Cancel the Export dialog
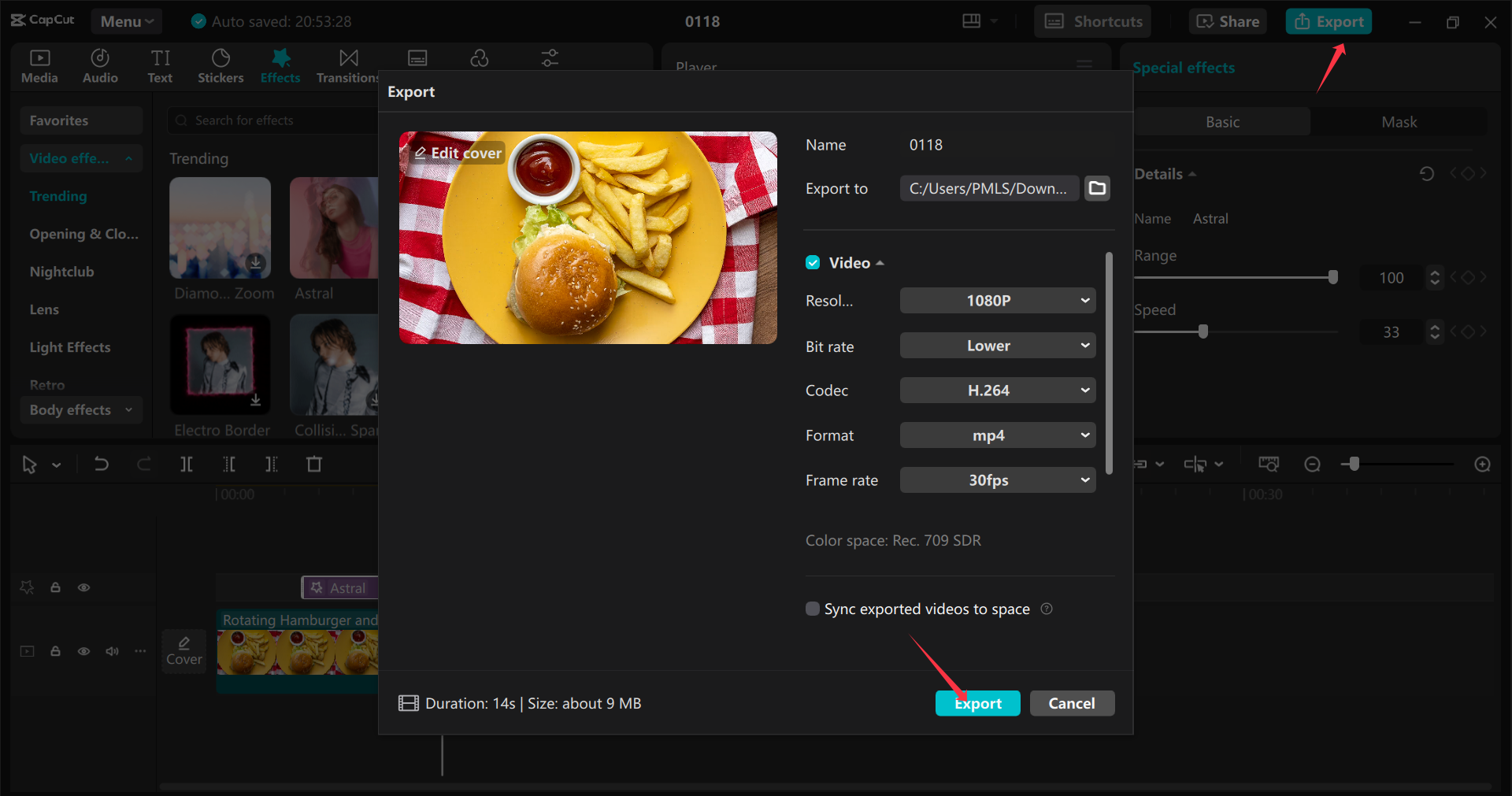The image size is (1512, 796). 1072,703
